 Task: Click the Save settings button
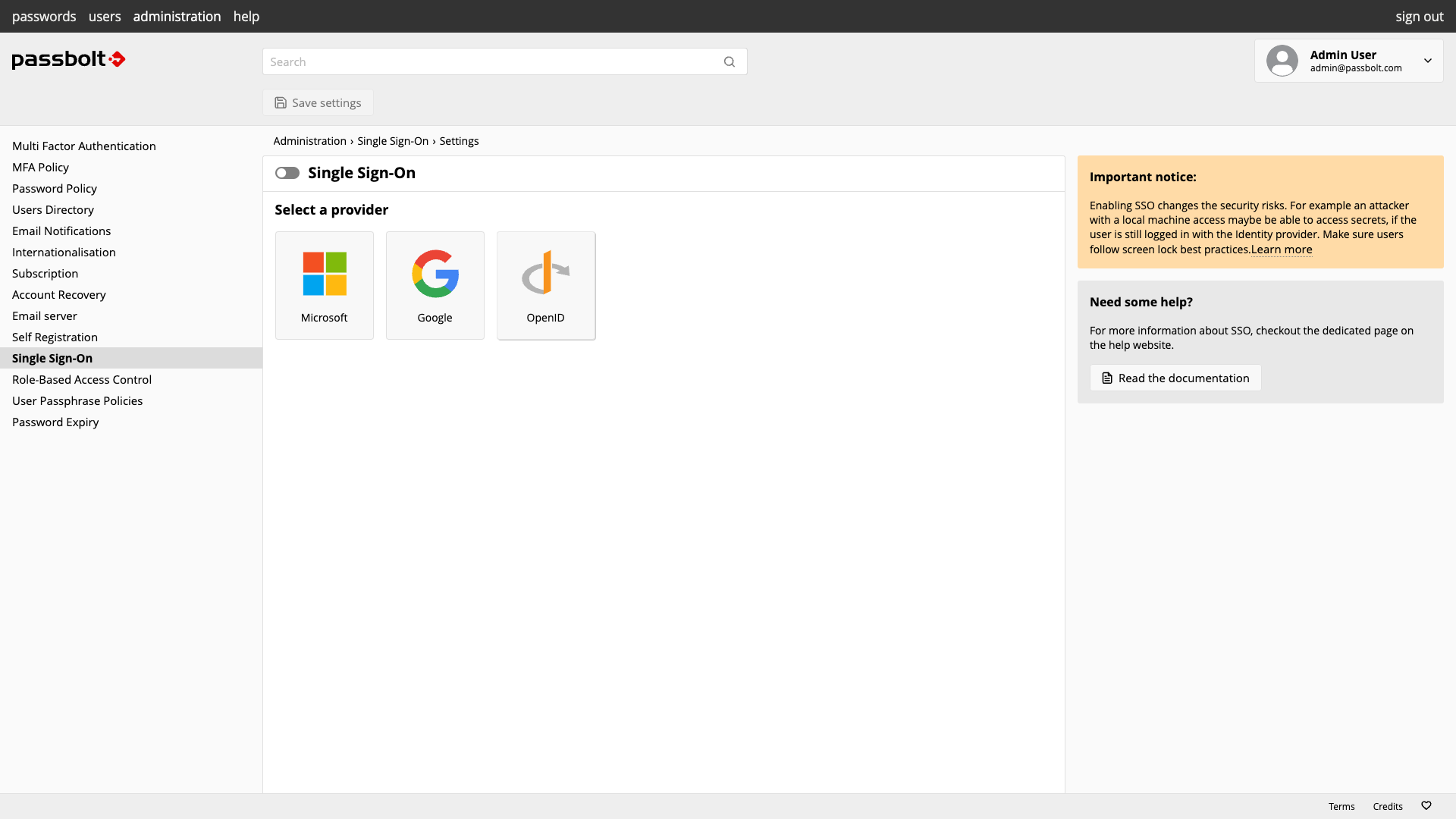coord(318,103)
